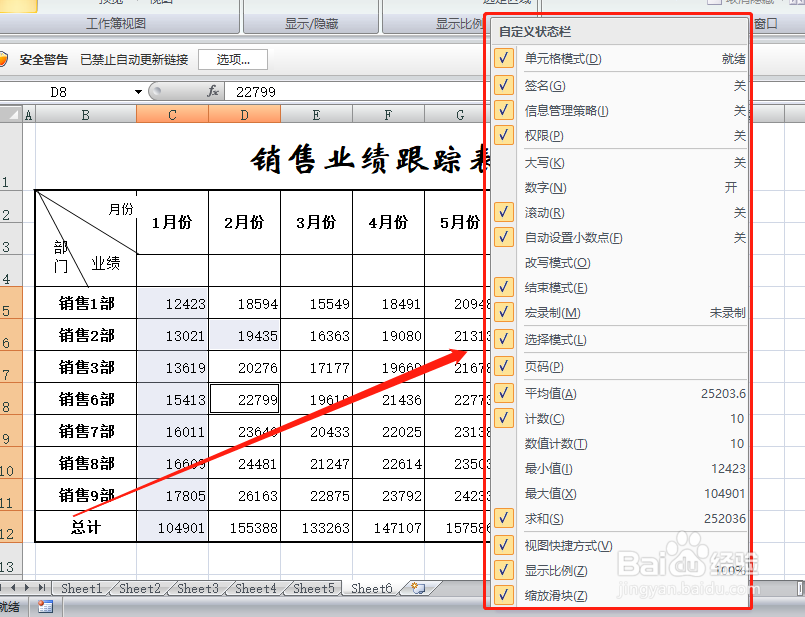Screen dimensions: 805x617
Task: Switch to the Sheet1 tab
Action: [x=81, y=589]
